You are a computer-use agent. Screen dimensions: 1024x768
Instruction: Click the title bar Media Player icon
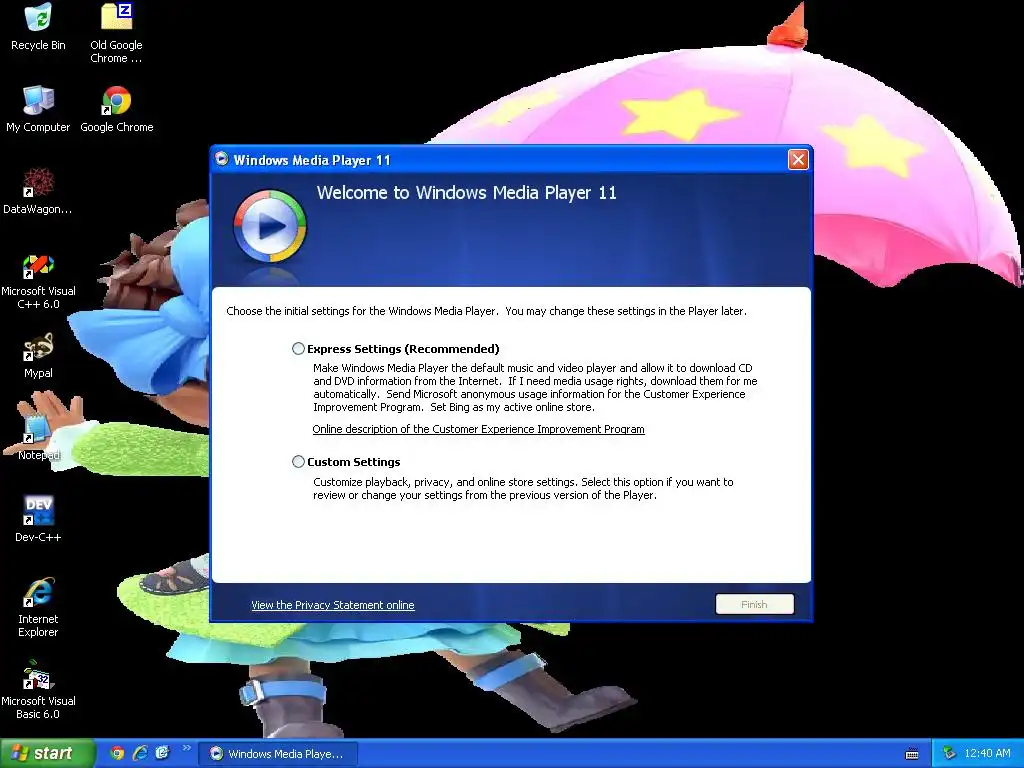tap(222, 159)
